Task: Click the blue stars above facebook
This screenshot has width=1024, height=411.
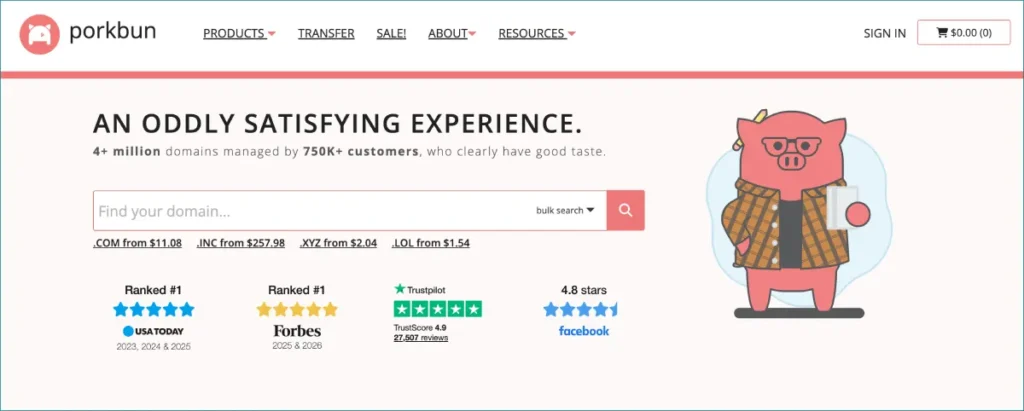Action: (x=580, y=309)
